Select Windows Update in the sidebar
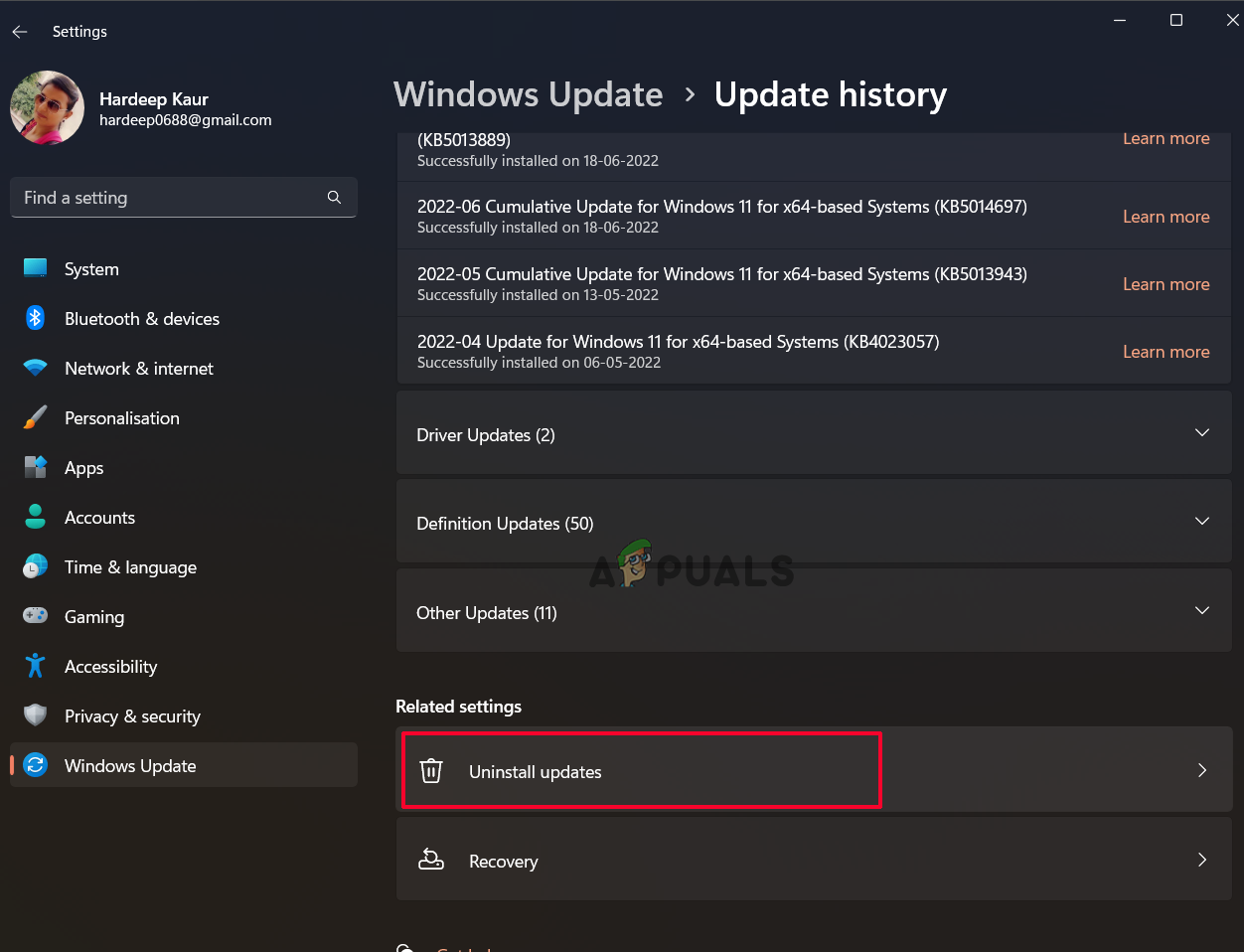 pyautogui.click(x=184, y=765)
